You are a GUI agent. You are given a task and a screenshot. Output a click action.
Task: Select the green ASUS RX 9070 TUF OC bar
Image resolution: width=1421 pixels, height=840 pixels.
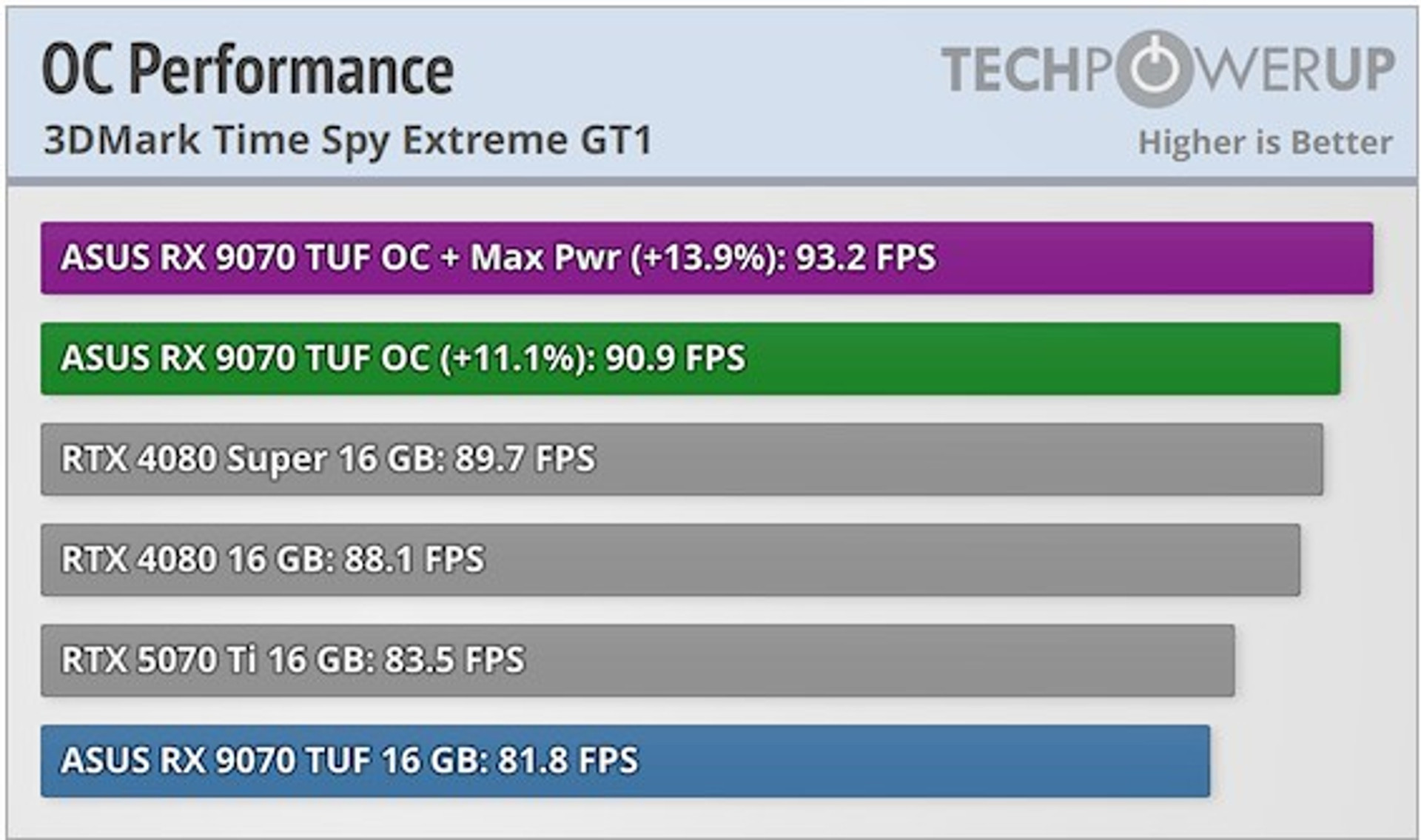coord(691,359)
